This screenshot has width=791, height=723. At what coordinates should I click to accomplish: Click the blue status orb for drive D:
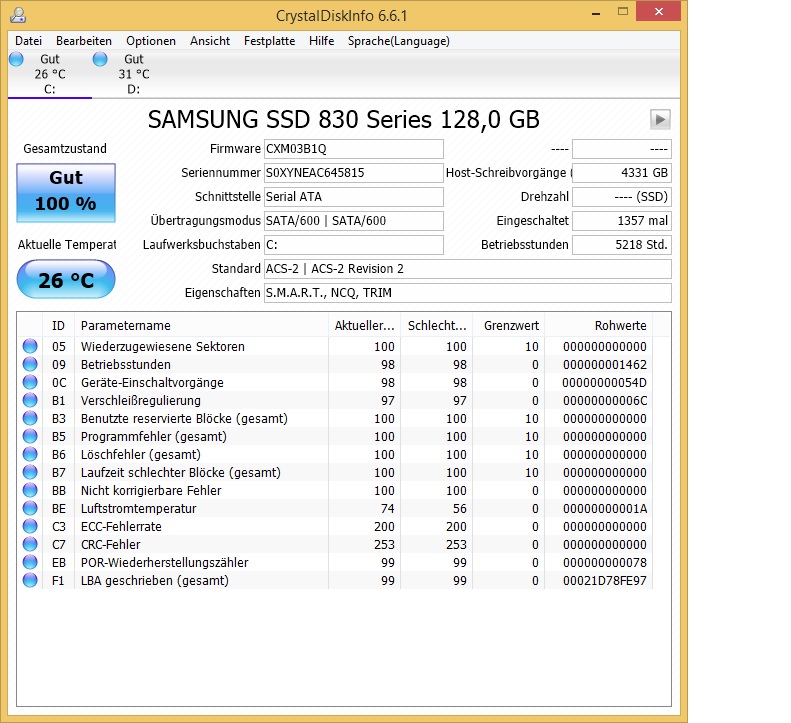pos(100,59)
